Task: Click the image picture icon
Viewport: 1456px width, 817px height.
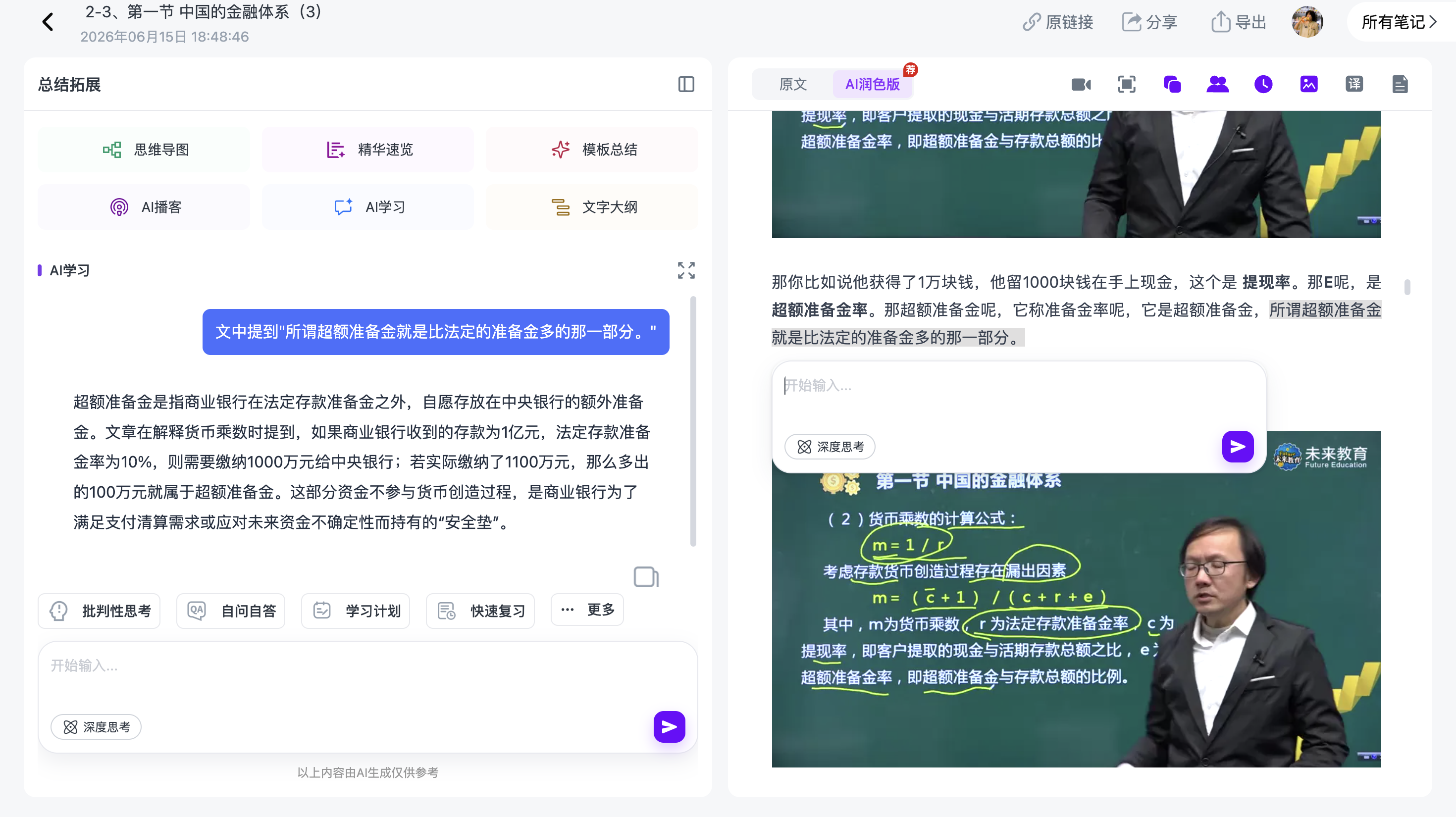Action: (x=1309, y=84)
